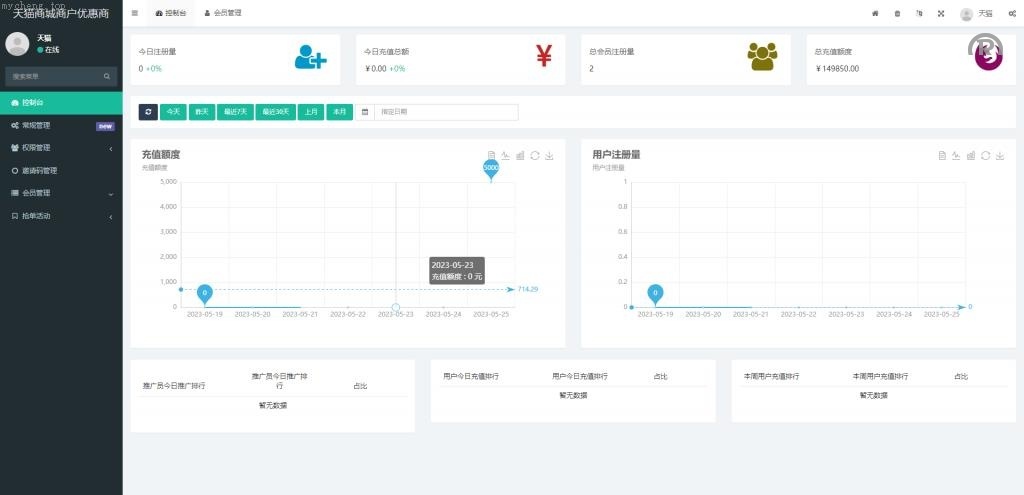Click the home icon in top bar
The height and width of the screenshot is (495, 1024).
click(x=875, y=14)
